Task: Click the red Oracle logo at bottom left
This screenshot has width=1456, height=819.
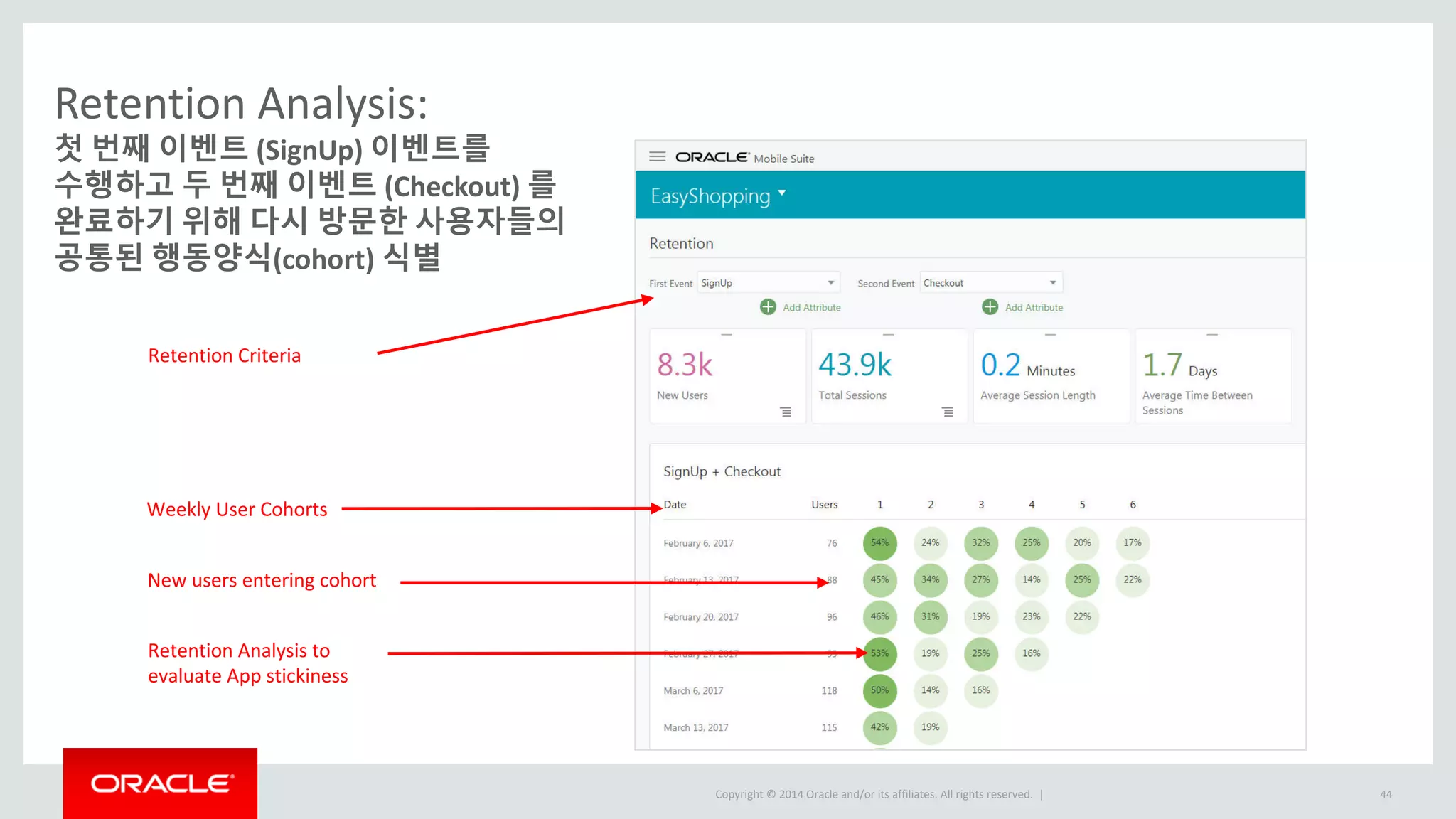Action: (x=160, y=783)
